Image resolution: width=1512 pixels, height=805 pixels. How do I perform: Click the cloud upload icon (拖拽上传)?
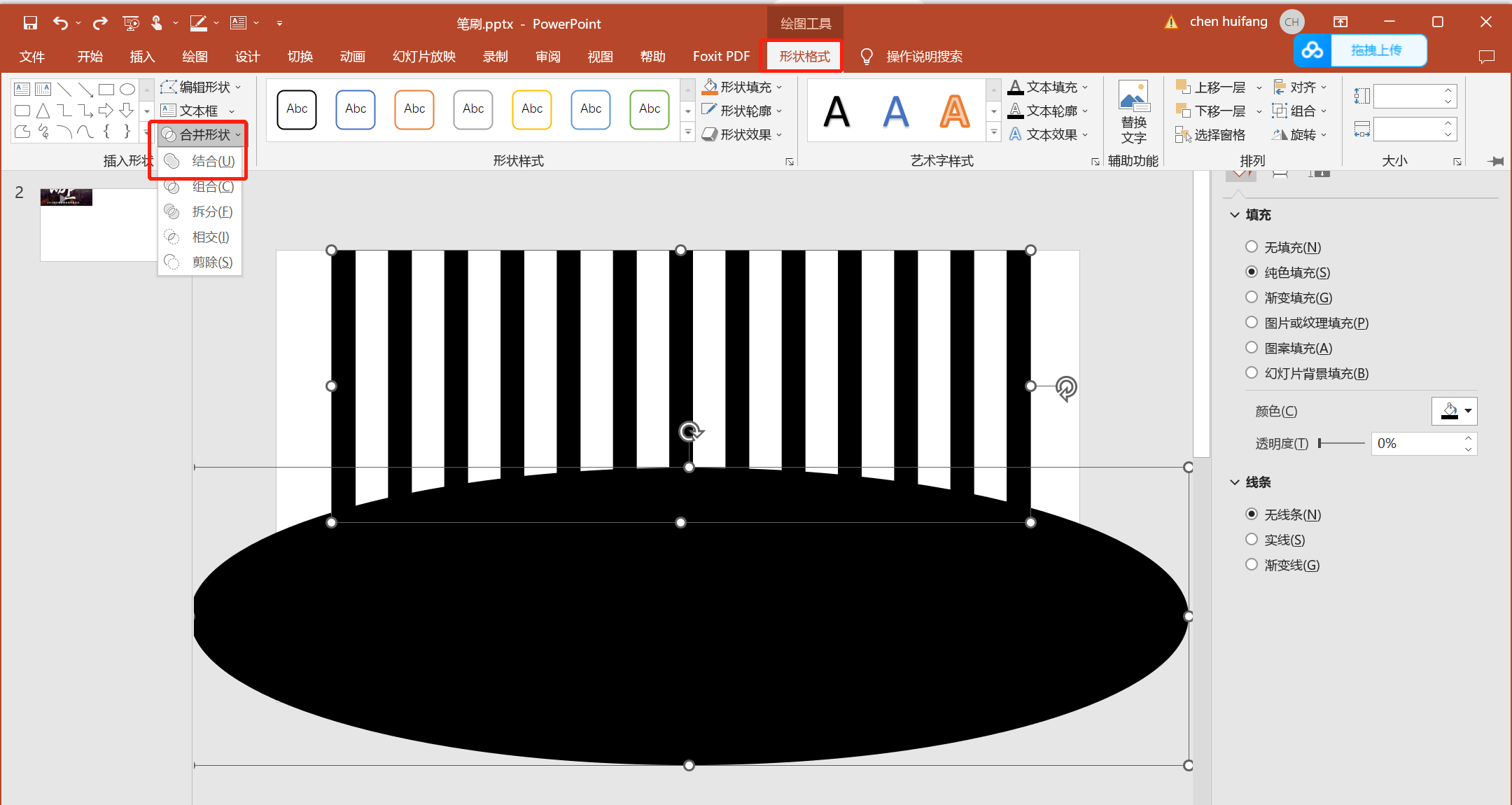(x=1312, y=50)
